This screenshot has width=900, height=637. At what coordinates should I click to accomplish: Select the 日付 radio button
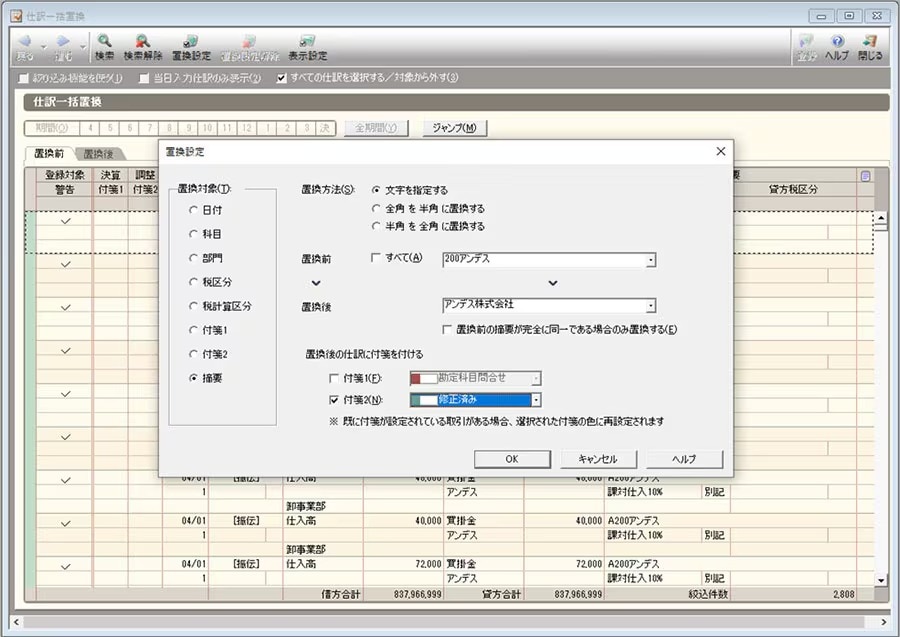[x=193, y=210]
